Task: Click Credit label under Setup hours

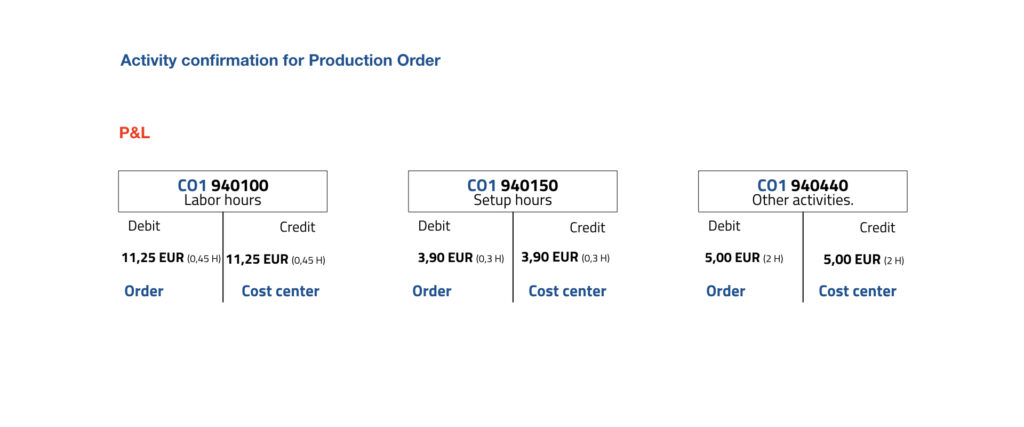Action: click(x=587, y=227)
